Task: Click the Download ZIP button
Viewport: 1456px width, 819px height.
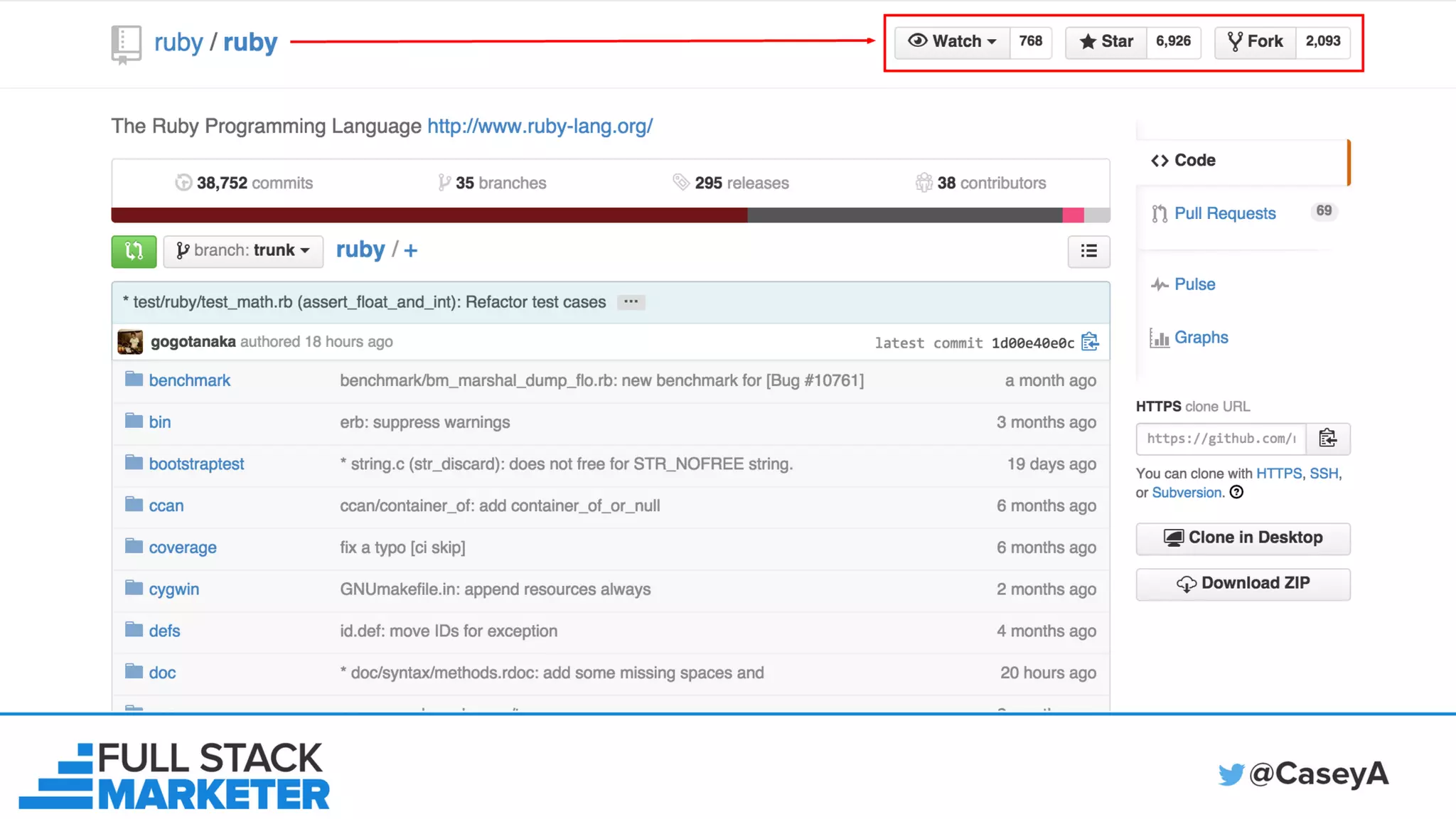Action: point(1243,584)
